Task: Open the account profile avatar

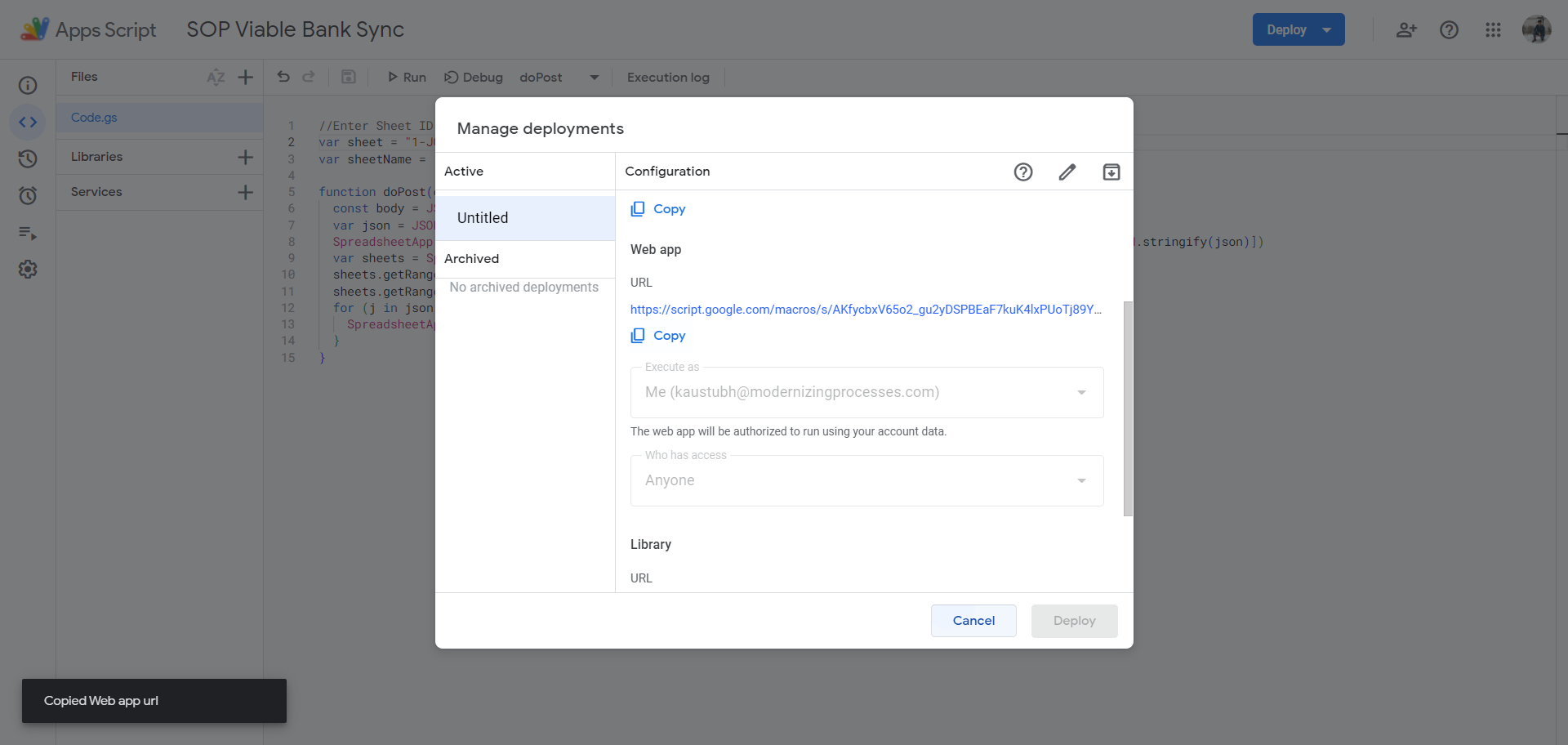Action: click(1536, 29)
